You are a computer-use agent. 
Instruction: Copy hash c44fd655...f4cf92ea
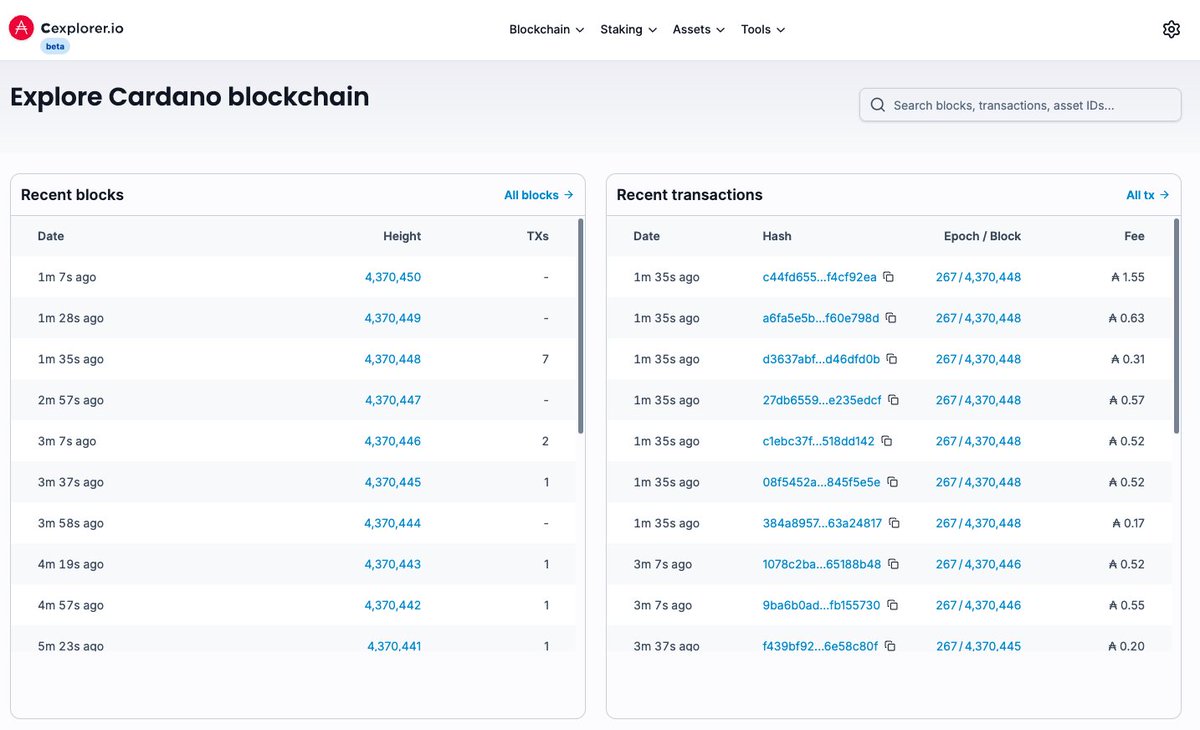(x=888, y=277)
